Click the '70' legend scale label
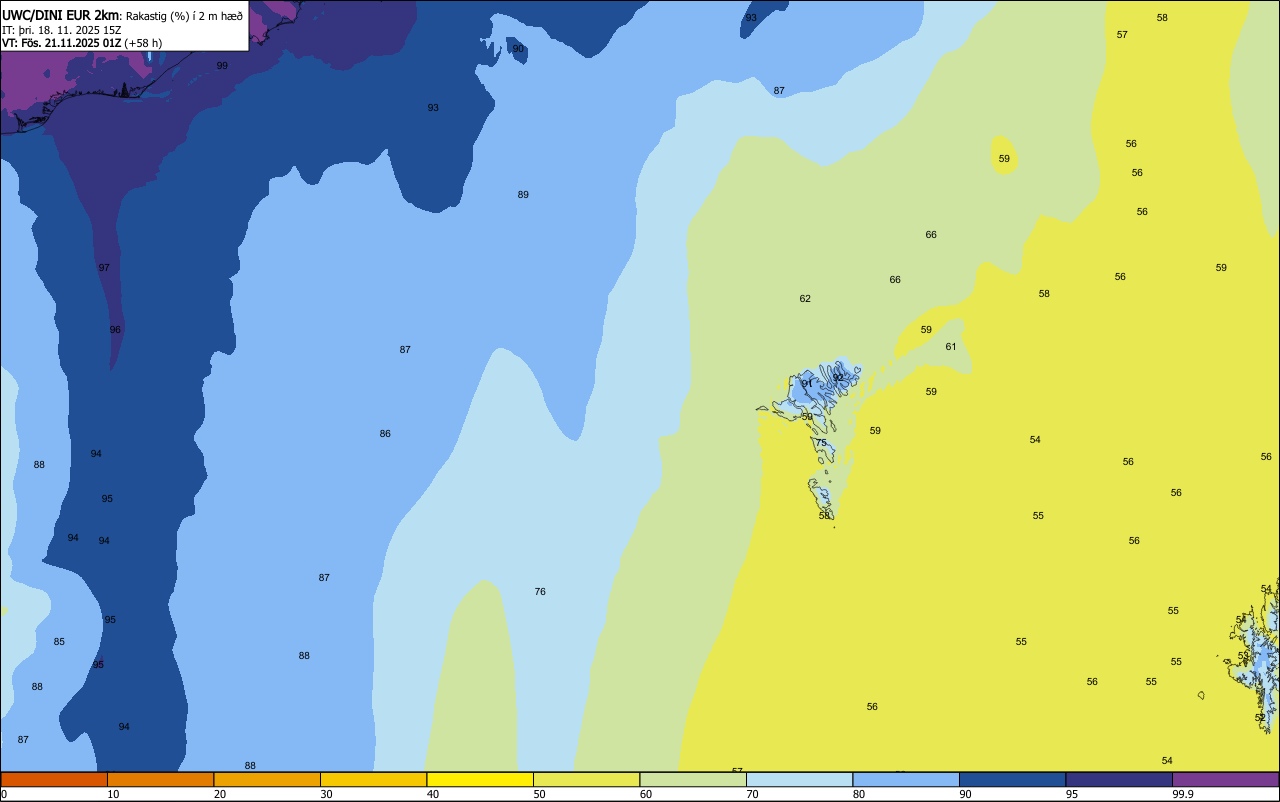The height and width of the screenshot is (802, 1280). [x=752, y=794]
